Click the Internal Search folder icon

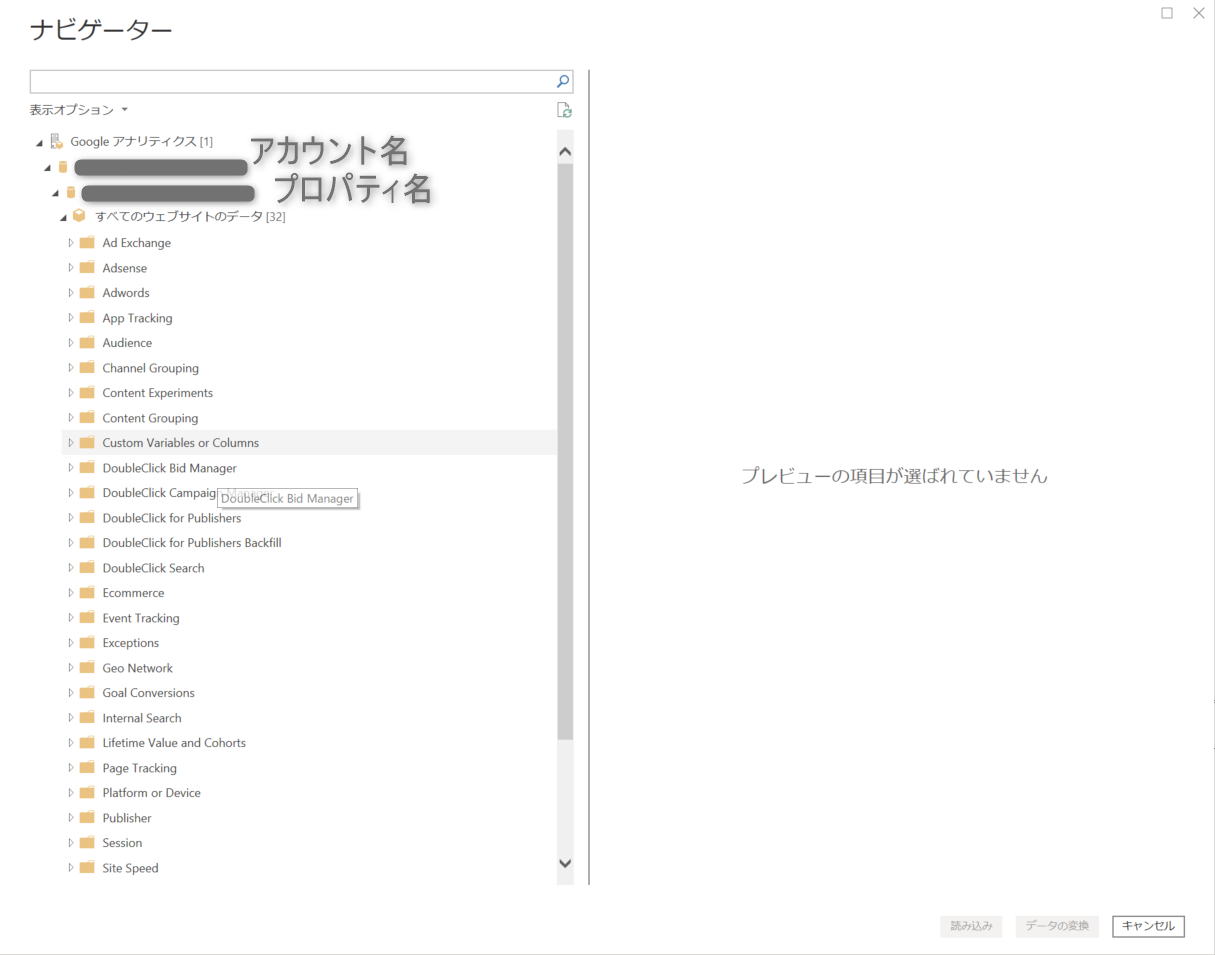(x=87, y=718)
